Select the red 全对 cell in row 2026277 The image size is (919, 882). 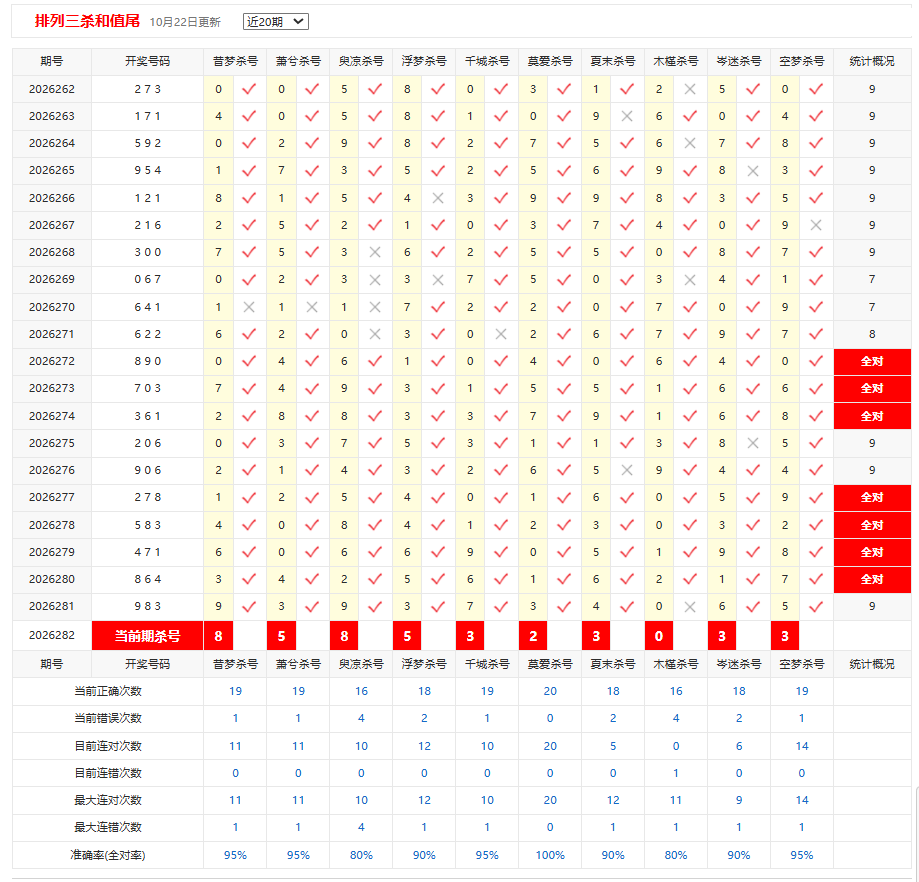(x=872, y=498)
